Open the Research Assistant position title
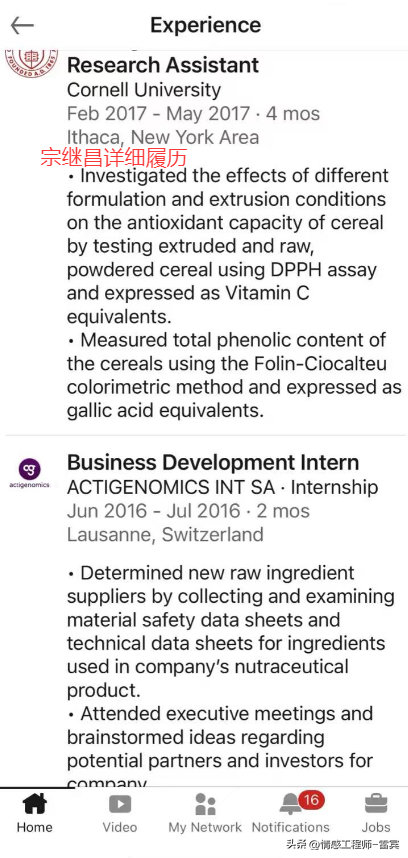Image resolution: width=408 pixels, height=858 pixels. (163, 65)
